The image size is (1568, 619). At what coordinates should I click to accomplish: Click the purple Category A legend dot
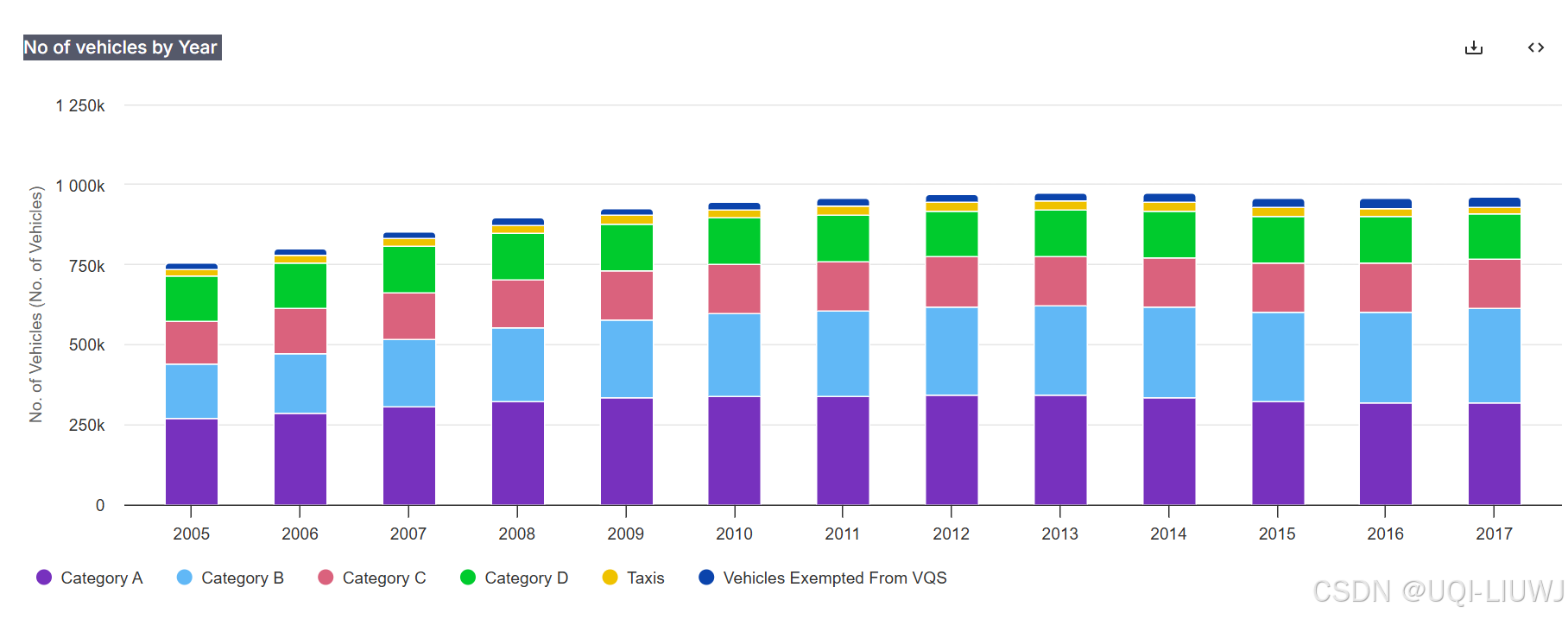(44, 578)
